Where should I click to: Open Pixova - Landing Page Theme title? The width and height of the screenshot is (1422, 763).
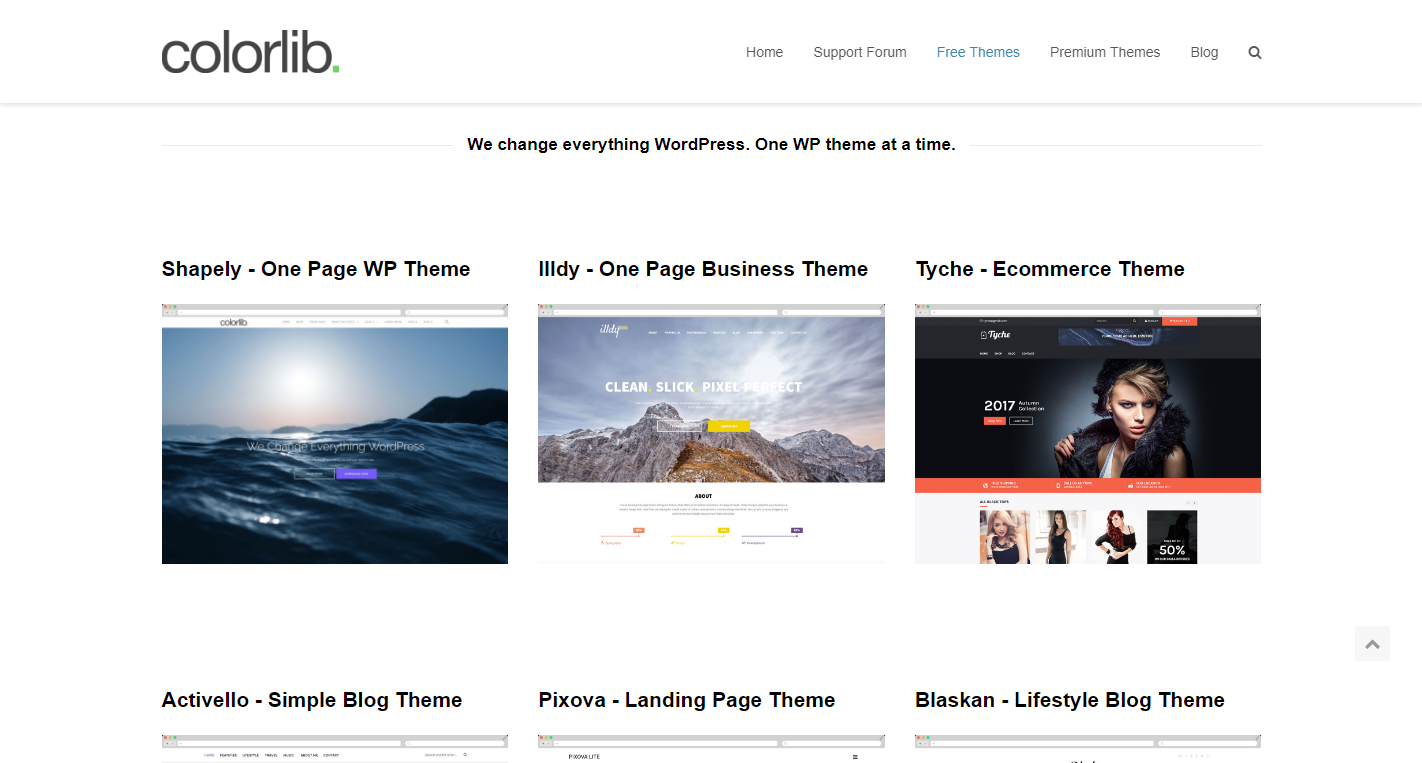[x=687, y=700]
